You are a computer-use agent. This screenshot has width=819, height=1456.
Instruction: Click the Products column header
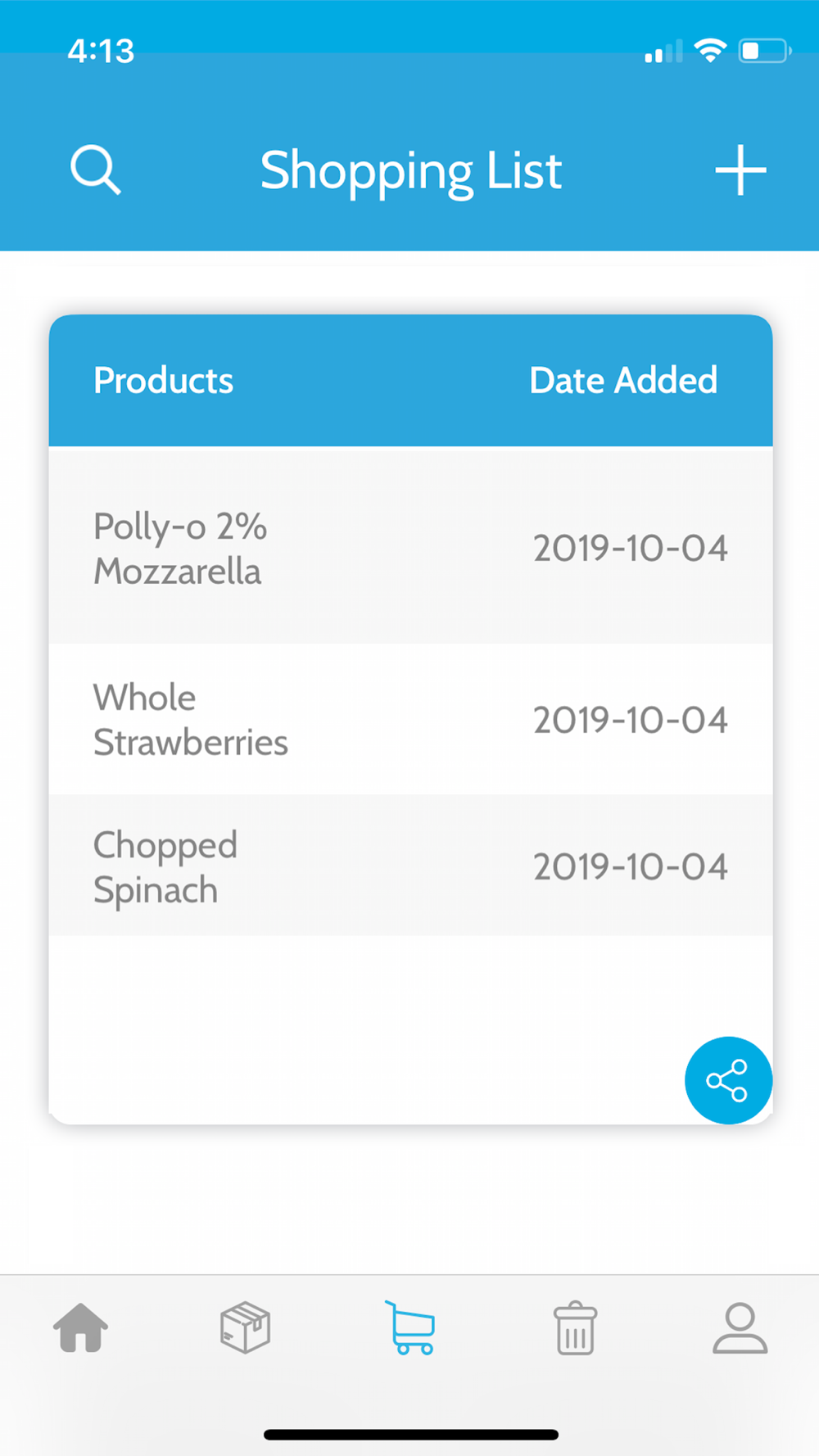click(163, 380)
